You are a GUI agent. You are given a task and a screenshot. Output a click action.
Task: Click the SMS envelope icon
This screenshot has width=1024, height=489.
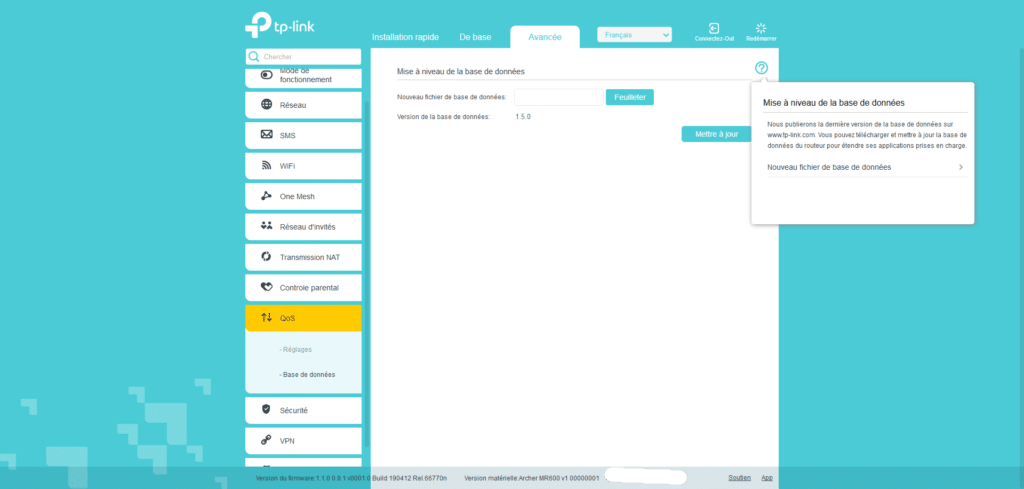click(x=266, y=135)
